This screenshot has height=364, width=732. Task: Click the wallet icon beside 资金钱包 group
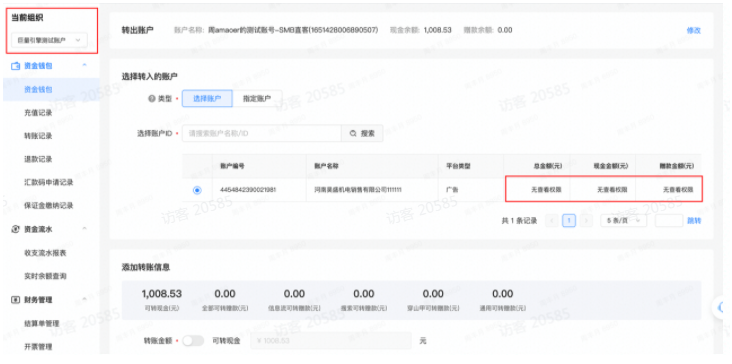click(15, 66)
